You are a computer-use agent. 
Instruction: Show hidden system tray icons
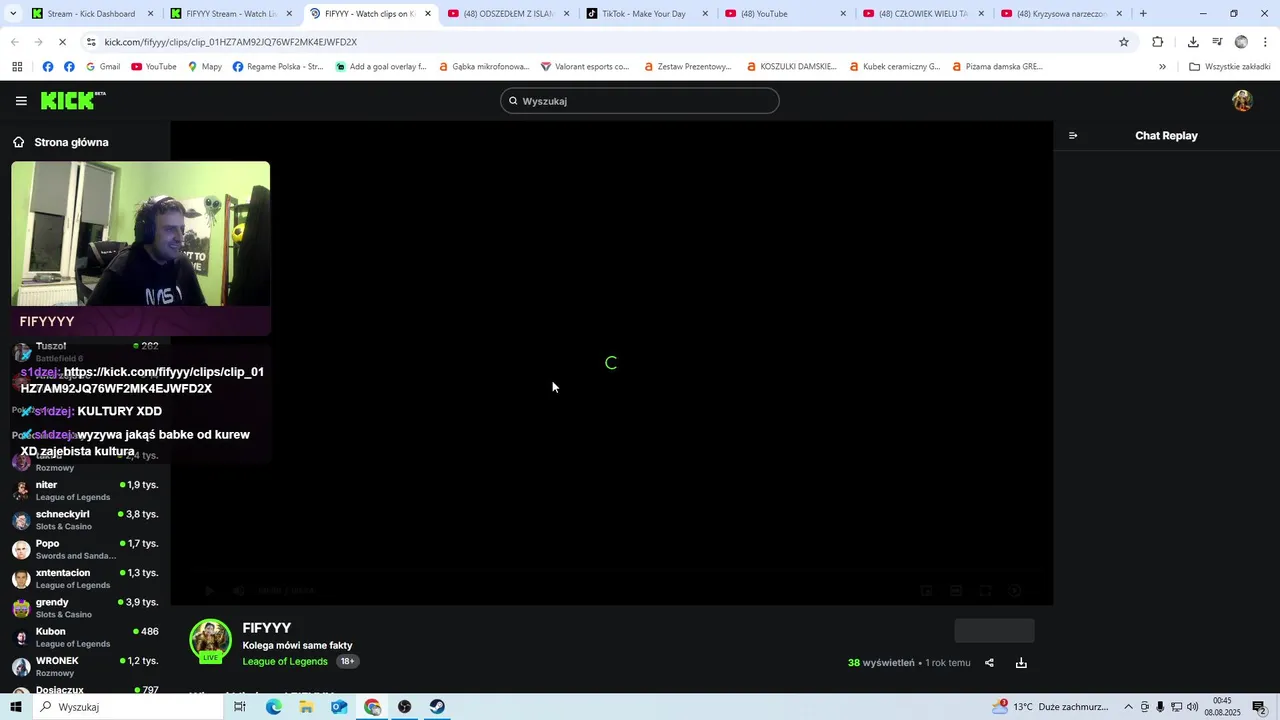[x=1128, y=707]
